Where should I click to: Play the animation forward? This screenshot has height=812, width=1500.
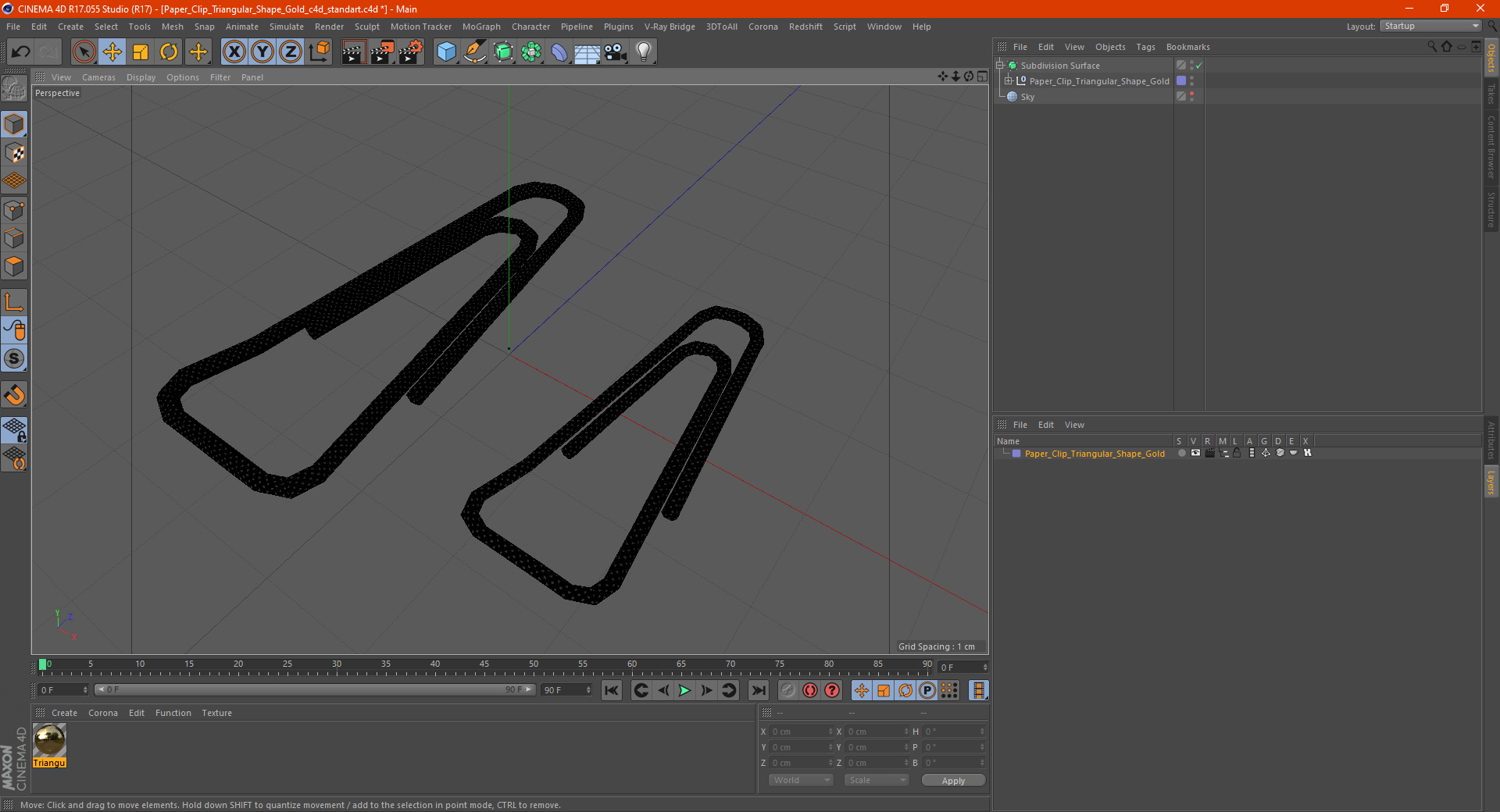pyautogui.click(x=684, y=690)
